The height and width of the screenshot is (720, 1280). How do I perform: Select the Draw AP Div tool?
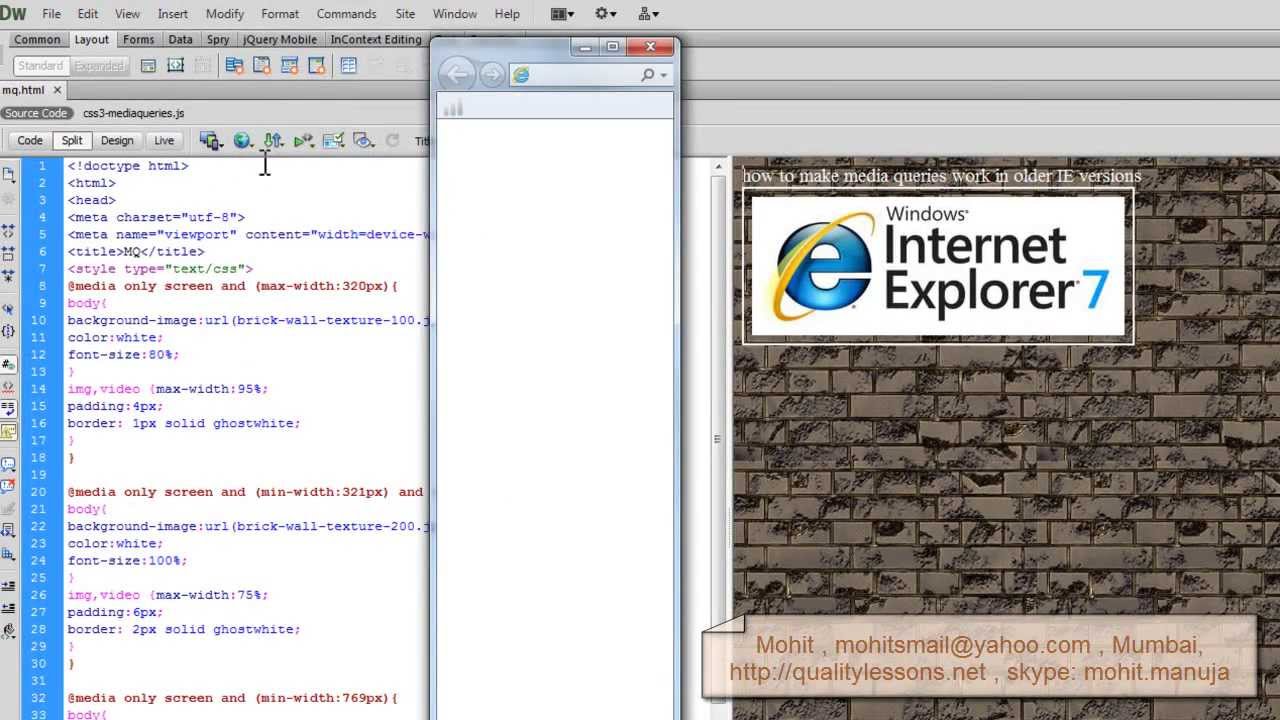[x=176, y=66]
